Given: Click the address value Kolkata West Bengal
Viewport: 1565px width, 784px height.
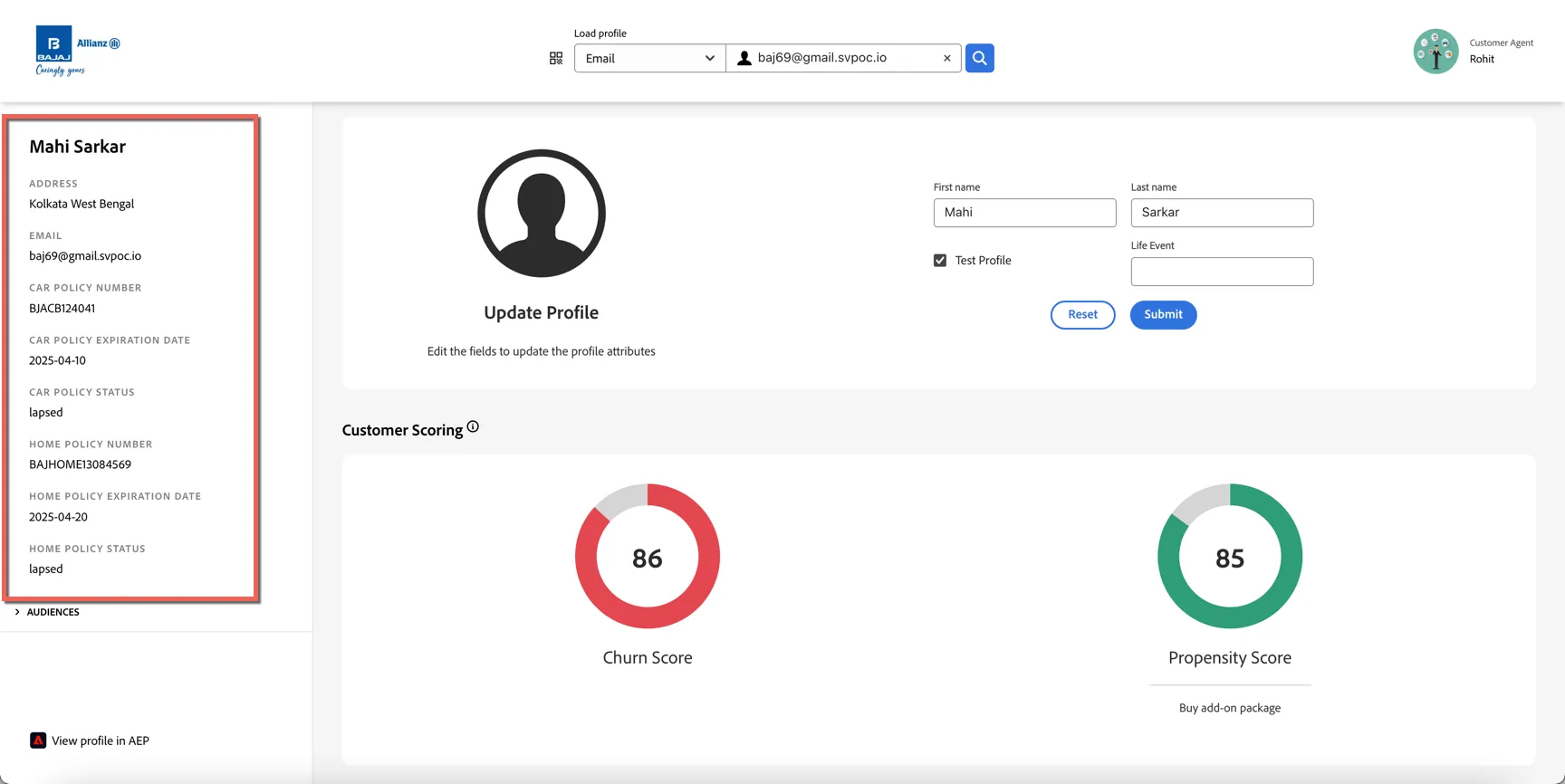Looking at the screenshot, I should [82, 204].
